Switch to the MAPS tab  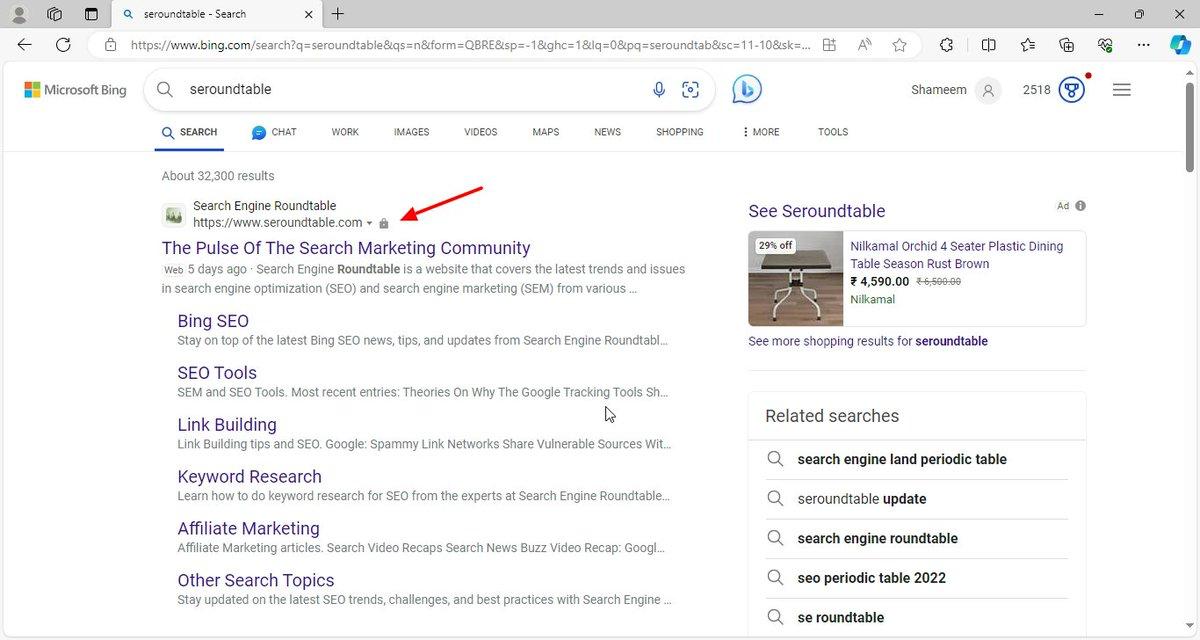coord(546,132)
